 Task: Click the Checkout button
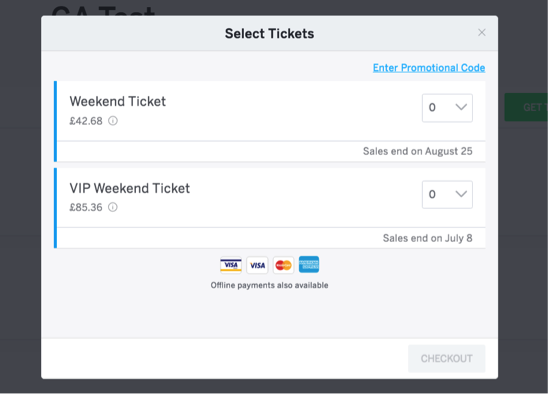pos(447,358)
